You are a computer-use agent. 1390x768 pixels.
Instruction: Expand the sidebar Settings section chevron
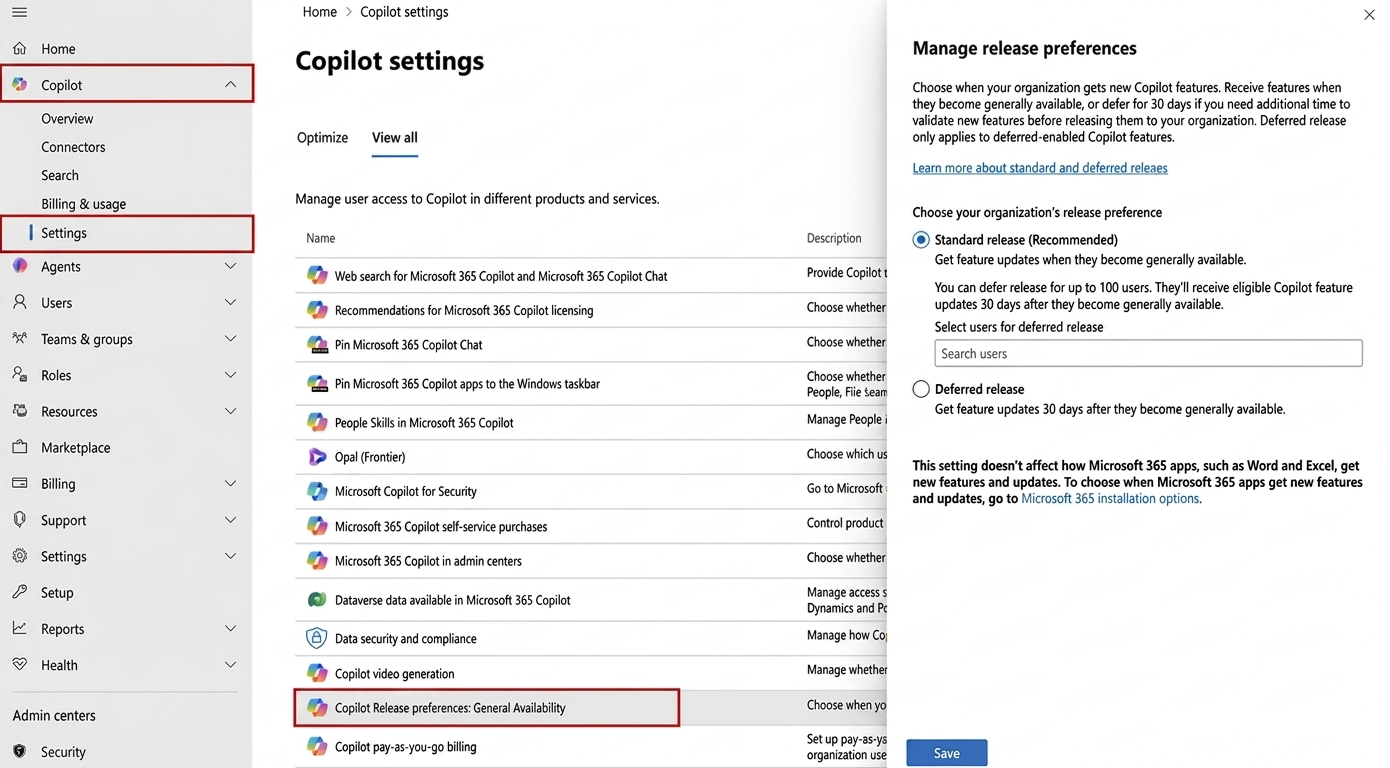(x=231, y=556)
